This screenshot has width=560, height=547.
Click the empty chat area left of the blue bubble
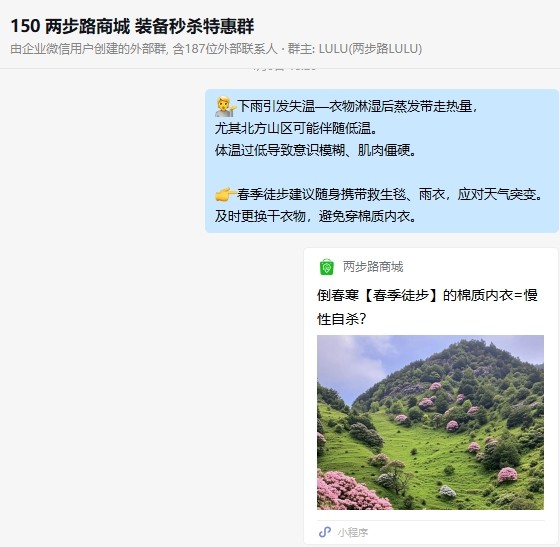[x=102, y=161]
